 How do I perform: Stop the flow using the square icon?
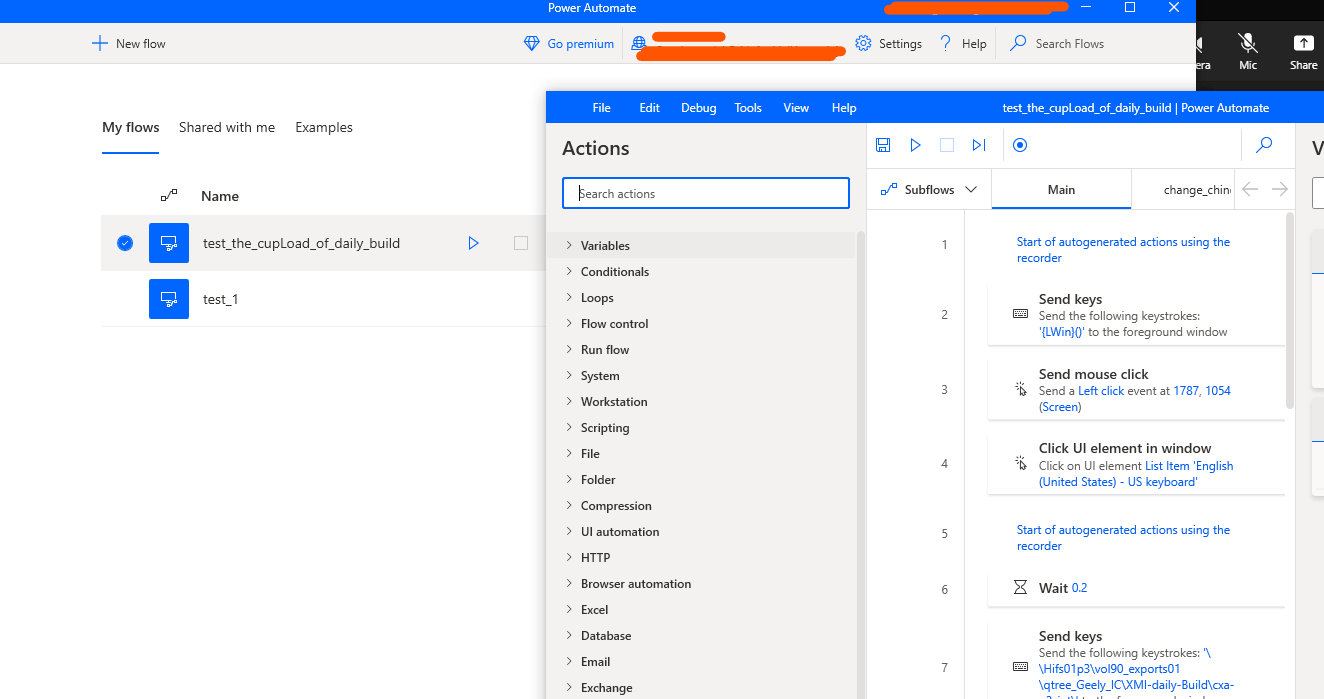pyautogui.click(x=947, y=145)
